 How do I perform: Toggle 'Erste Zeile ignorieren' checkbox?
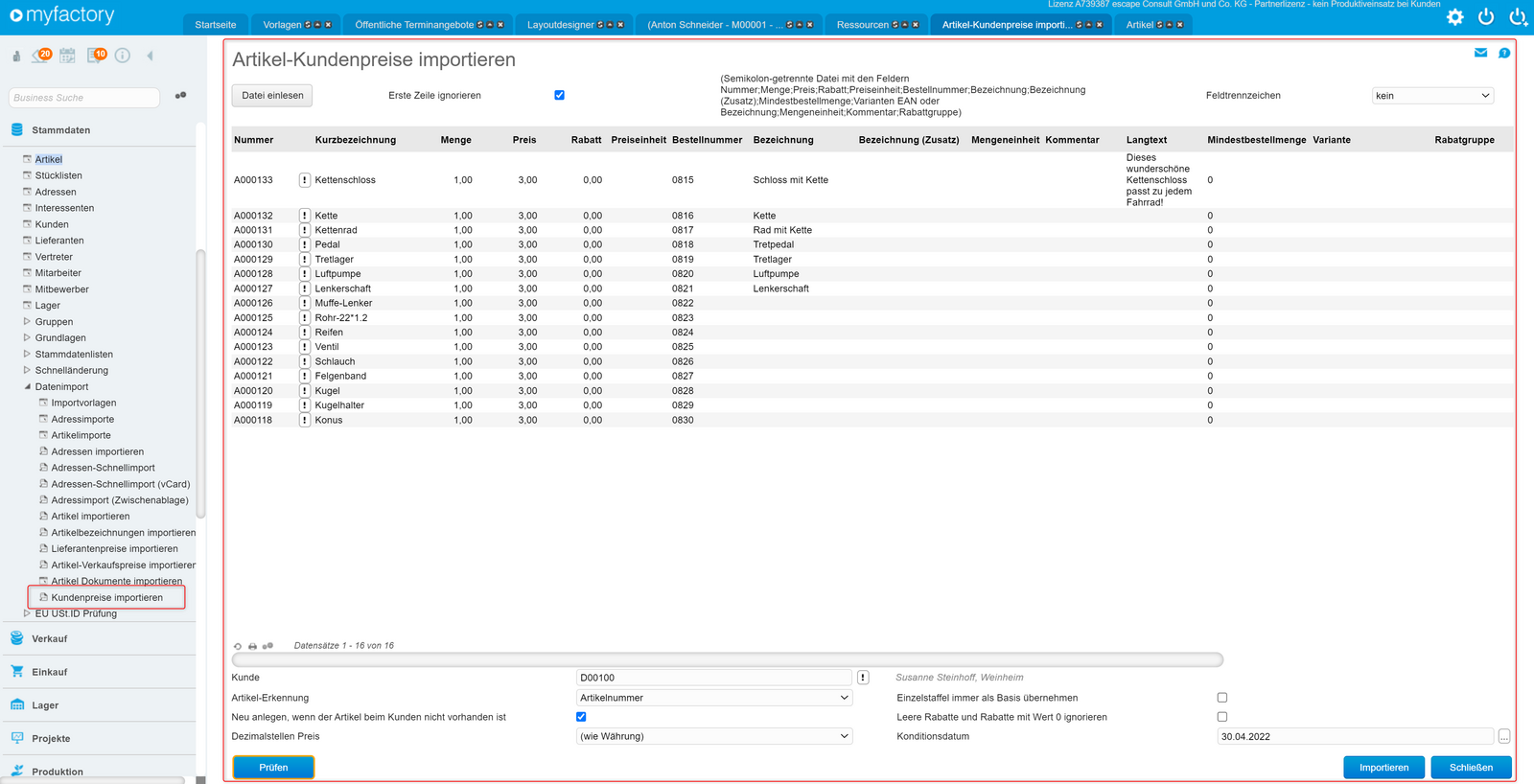559,95
